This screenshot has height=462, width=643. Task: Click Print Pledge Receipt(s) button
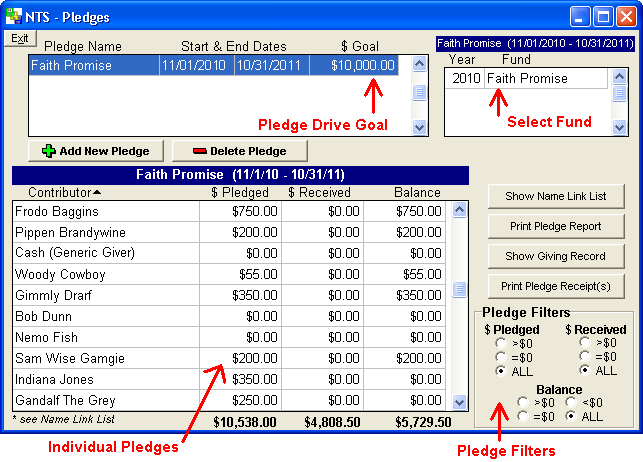556,286
